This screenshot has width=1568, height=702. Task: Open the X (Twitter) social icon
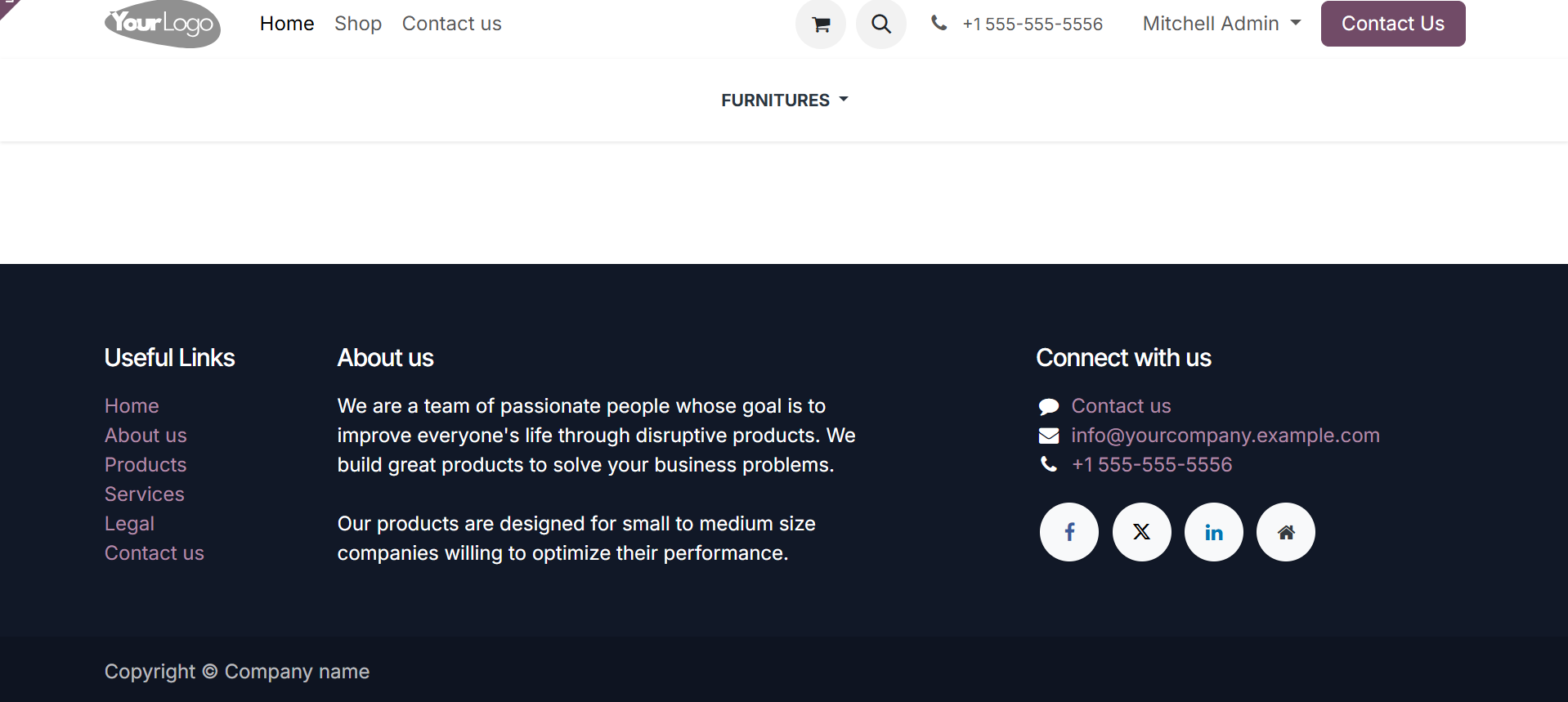click(1142, 532)
